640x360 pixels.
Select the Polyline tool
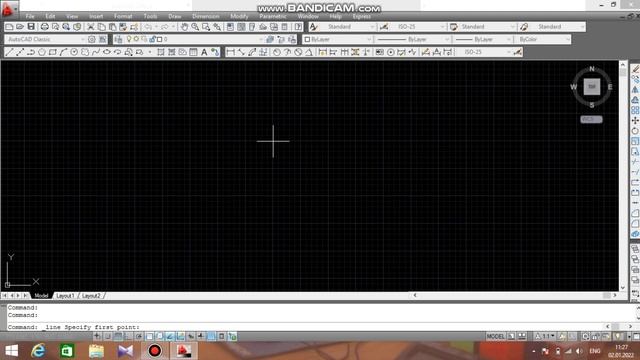pyautogui.click(x=31, y=52)
